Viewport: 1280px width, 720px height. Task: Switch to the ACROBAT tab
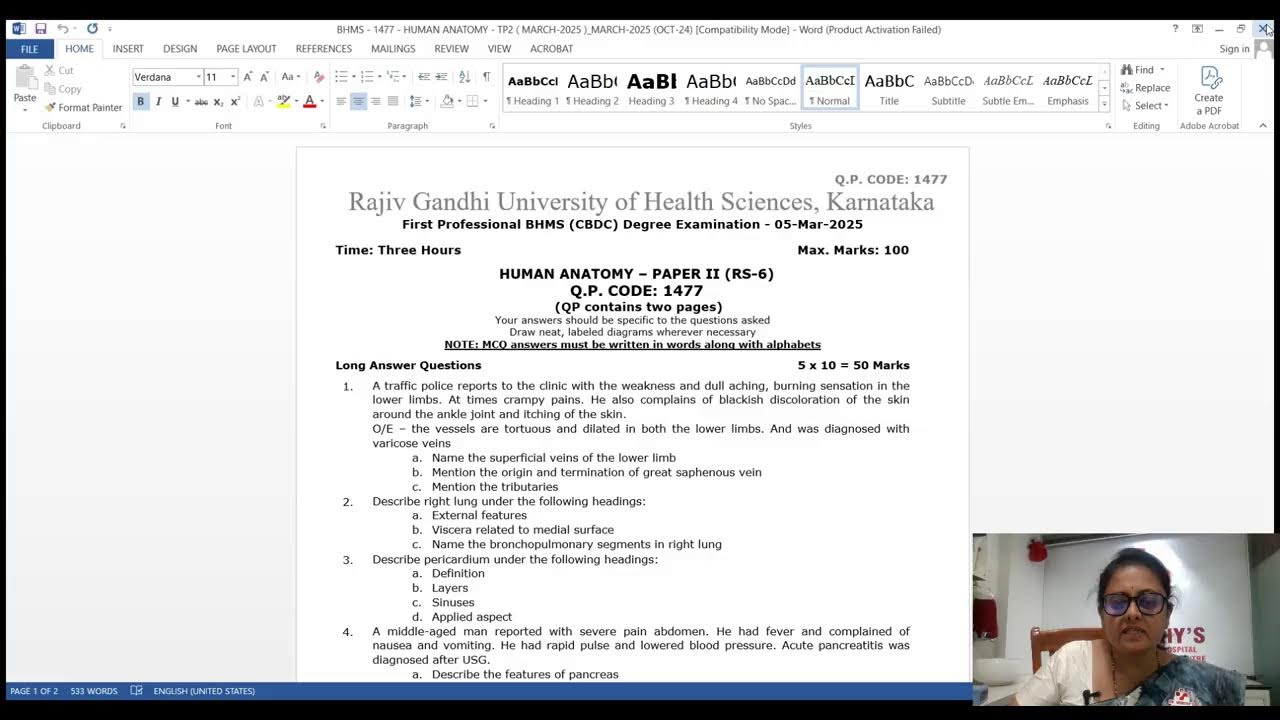coord(551,48)
